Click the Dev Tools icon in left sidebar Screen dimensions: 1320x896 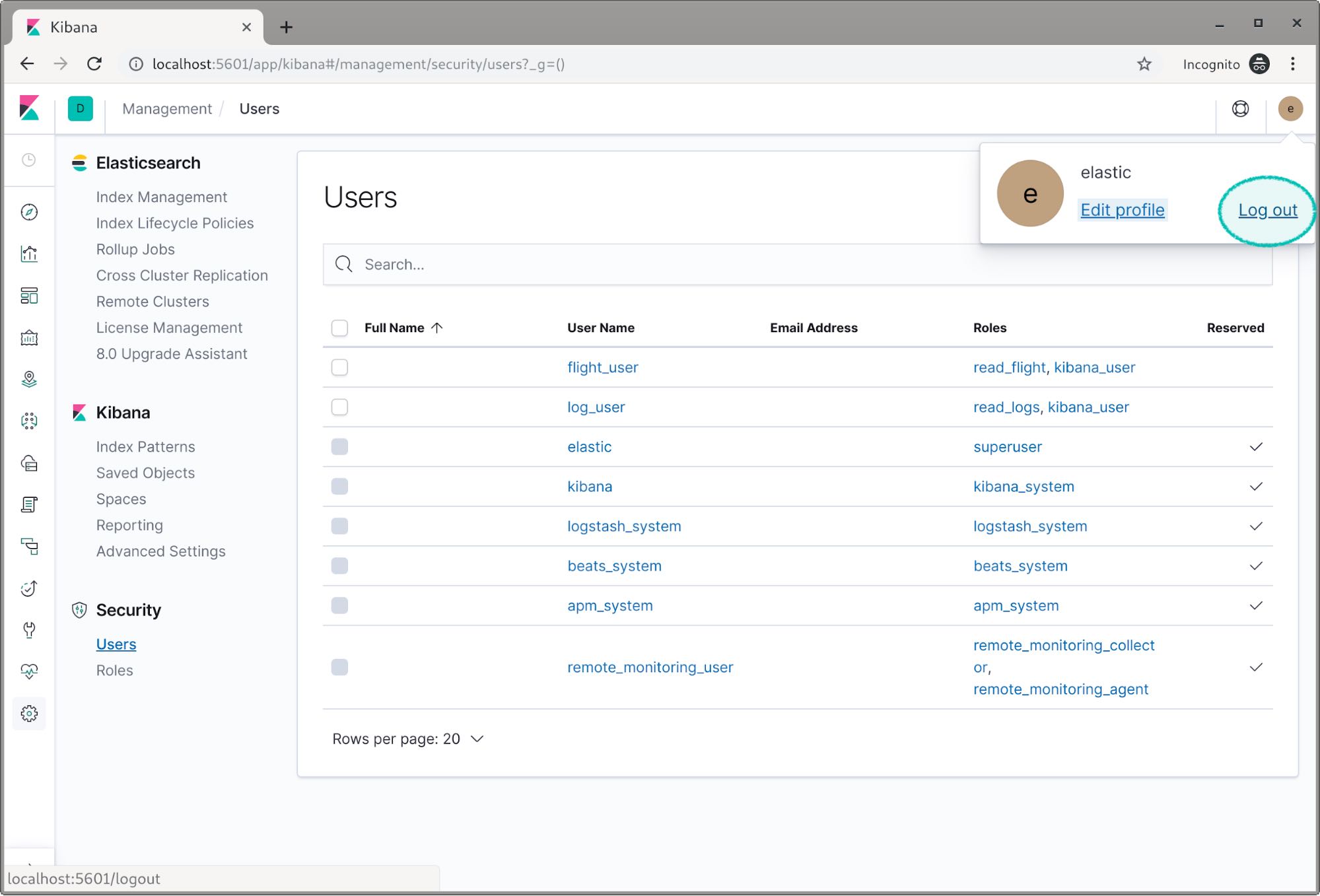coord(29,630)
